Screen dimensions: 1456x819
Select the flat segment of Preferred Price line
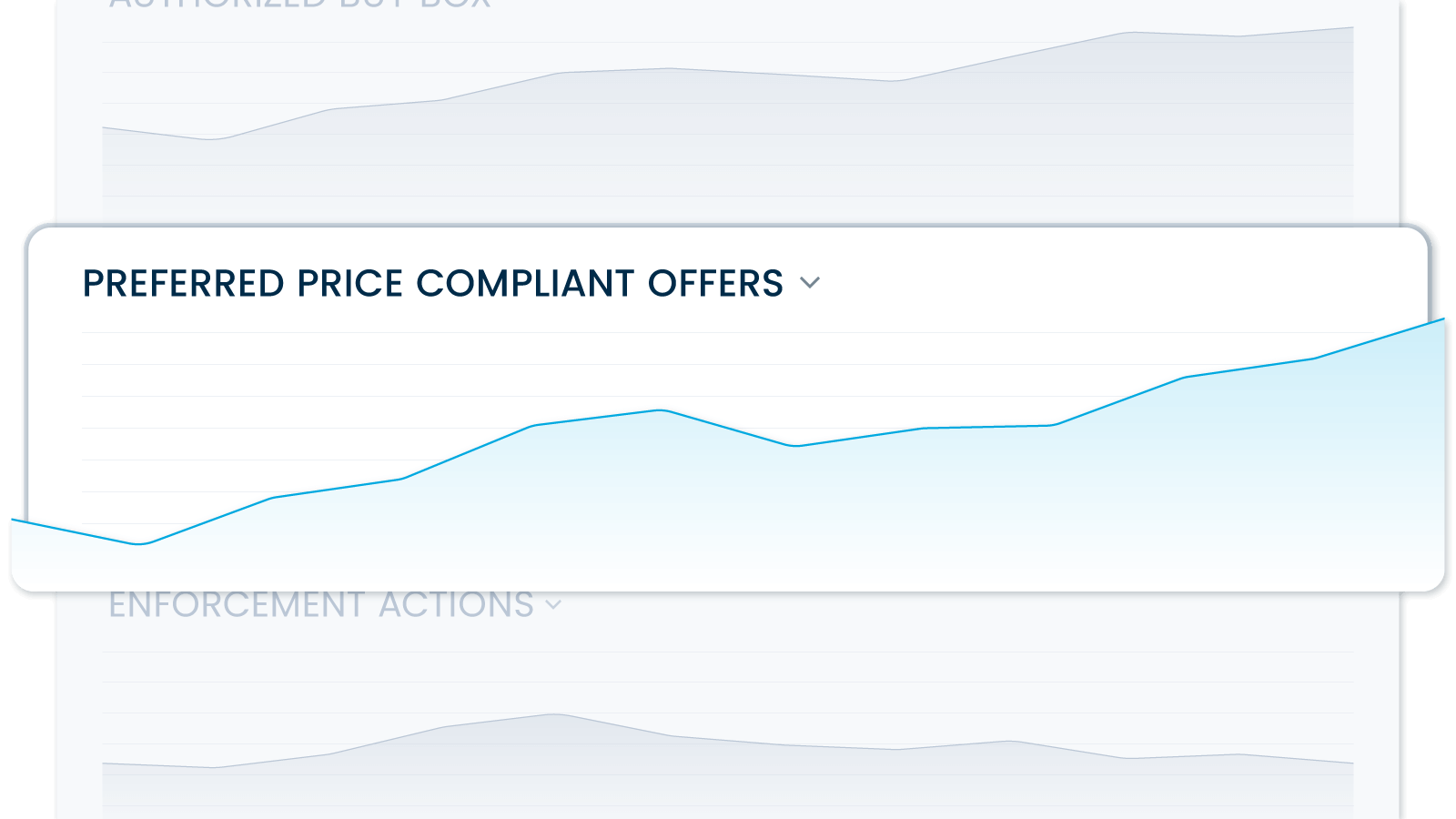[987, 427]
